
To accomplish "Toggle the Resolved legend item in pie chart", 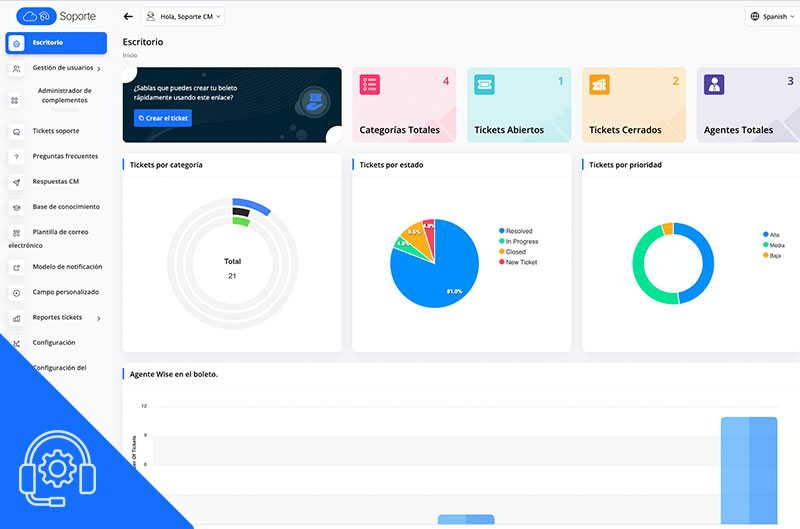I will [x=515, y=231].
